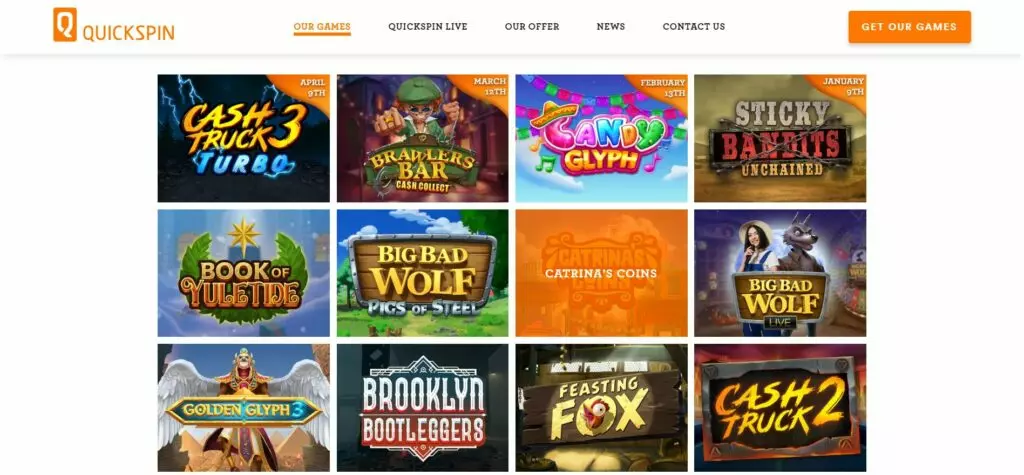This screenshot has width=1024, height=475.
Task: Open the Our Games menu item
Action: coord(322,27)
